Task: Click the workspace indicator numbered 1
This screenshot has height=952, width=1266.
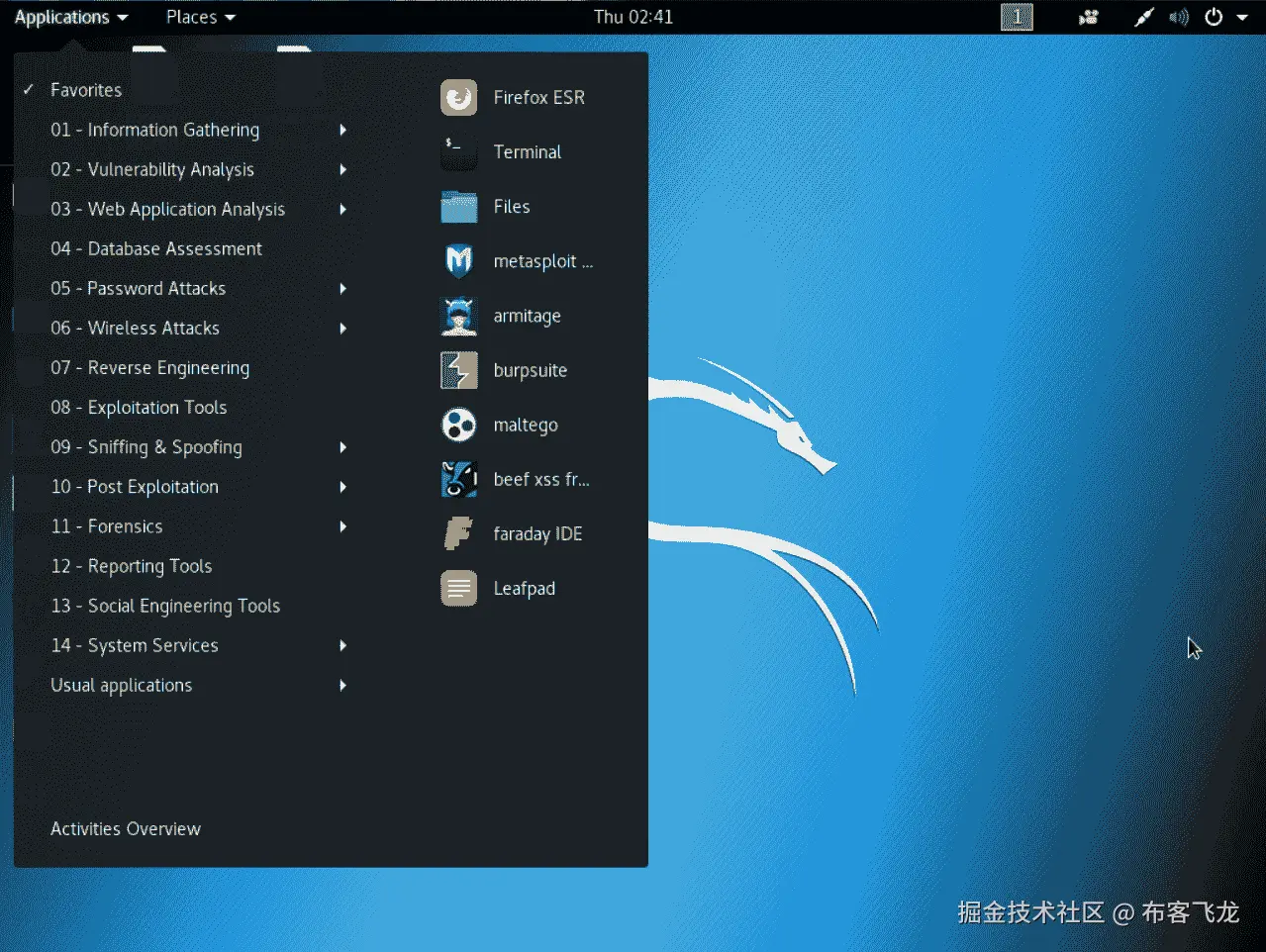Action: (x=1017, y=17)
